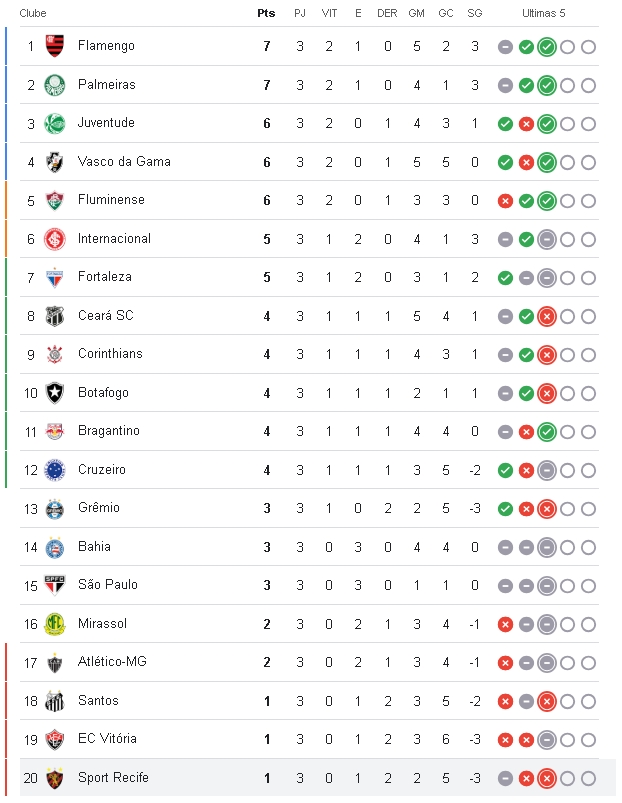Select the Santos table row name

click(98, 701)
